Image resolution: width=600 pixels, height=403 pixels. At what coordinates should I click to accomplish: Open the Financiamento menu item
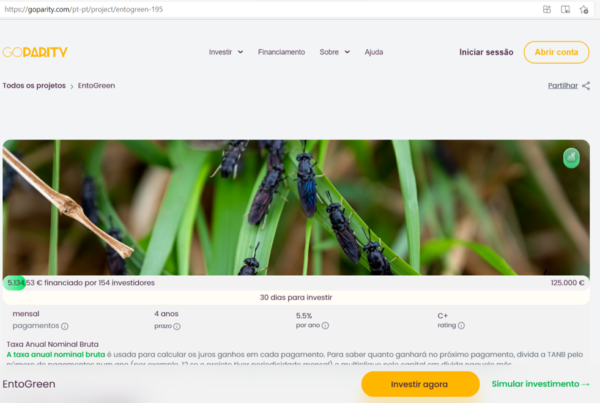click(281, 52)
